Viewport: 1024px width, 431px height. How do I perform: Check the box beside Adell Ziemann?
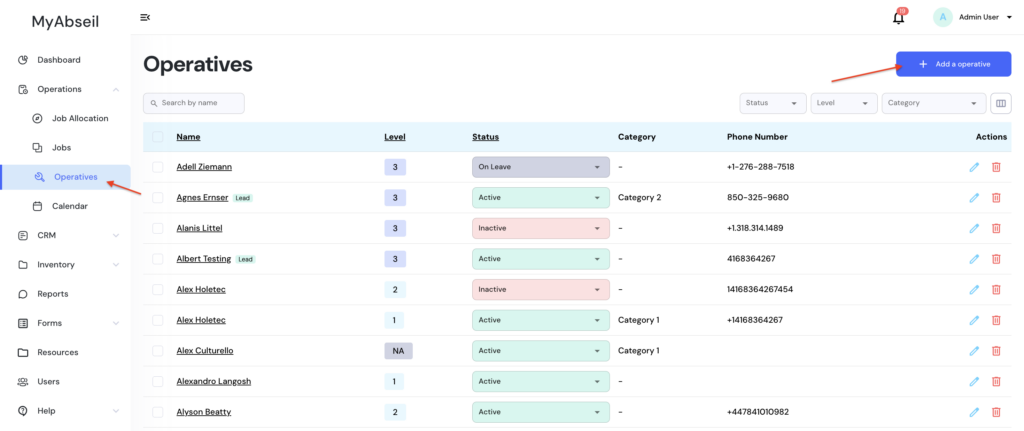click(158, 167)
